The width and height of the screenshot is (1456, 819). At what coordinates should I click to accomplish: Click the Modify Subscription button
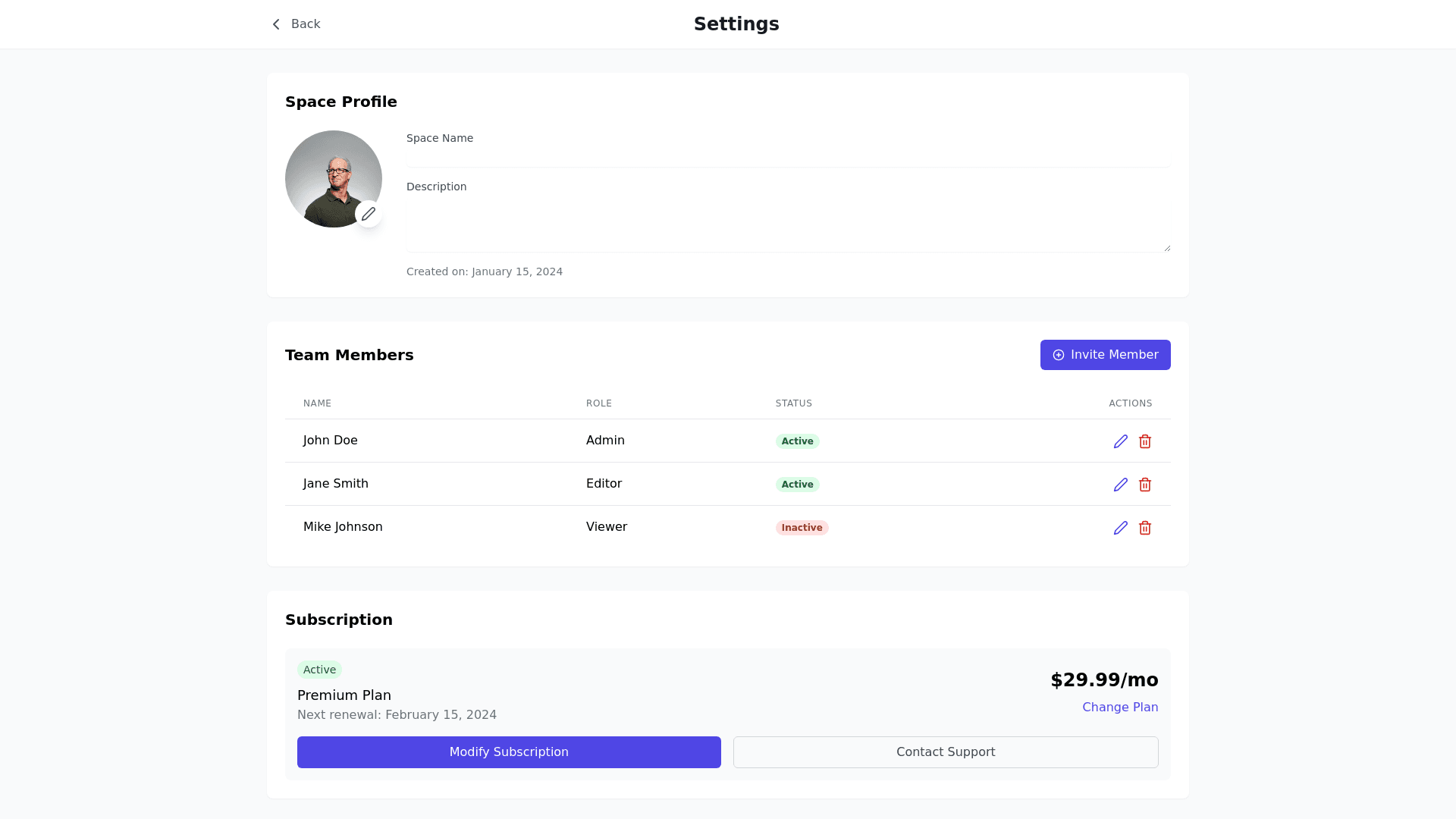point(509,752)
